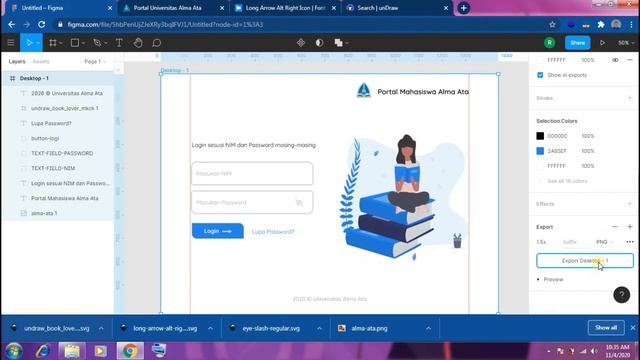This screenshot has width=640, height=360.
Task: Open the Chrome extensions puzzle icon
Action: point(601,24)
